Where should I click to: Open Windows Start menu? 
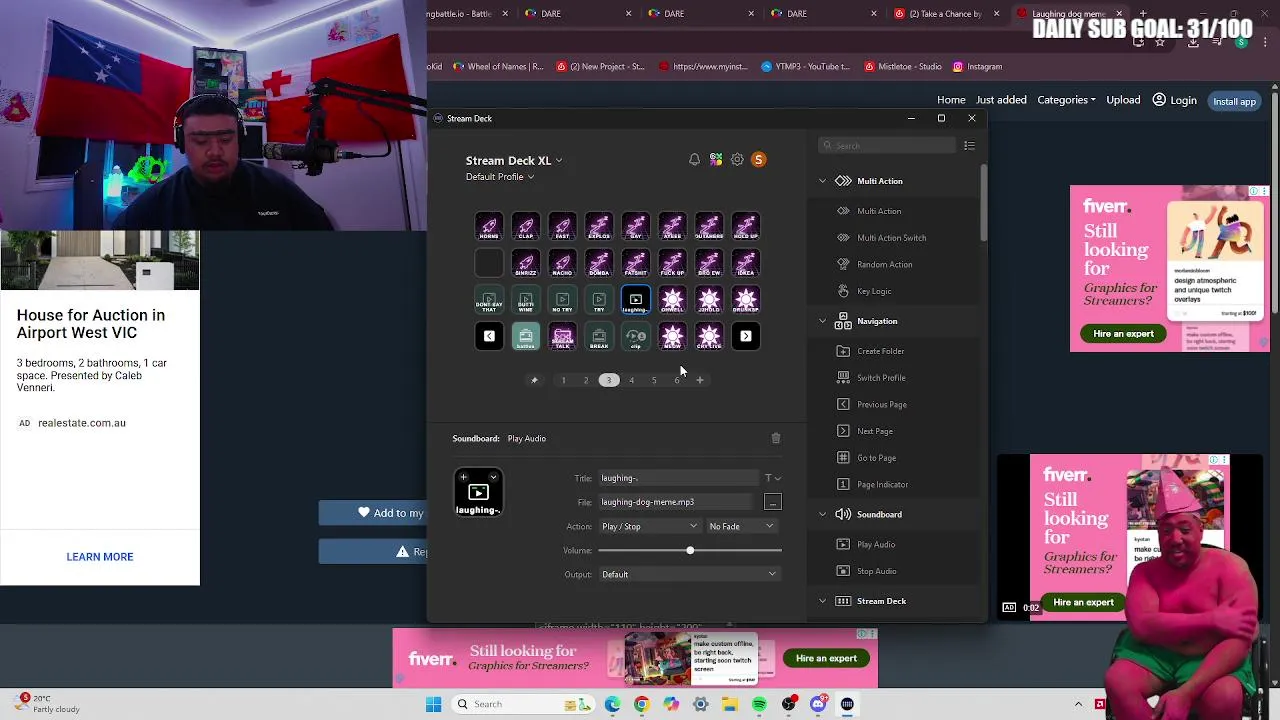pos(433,704)
